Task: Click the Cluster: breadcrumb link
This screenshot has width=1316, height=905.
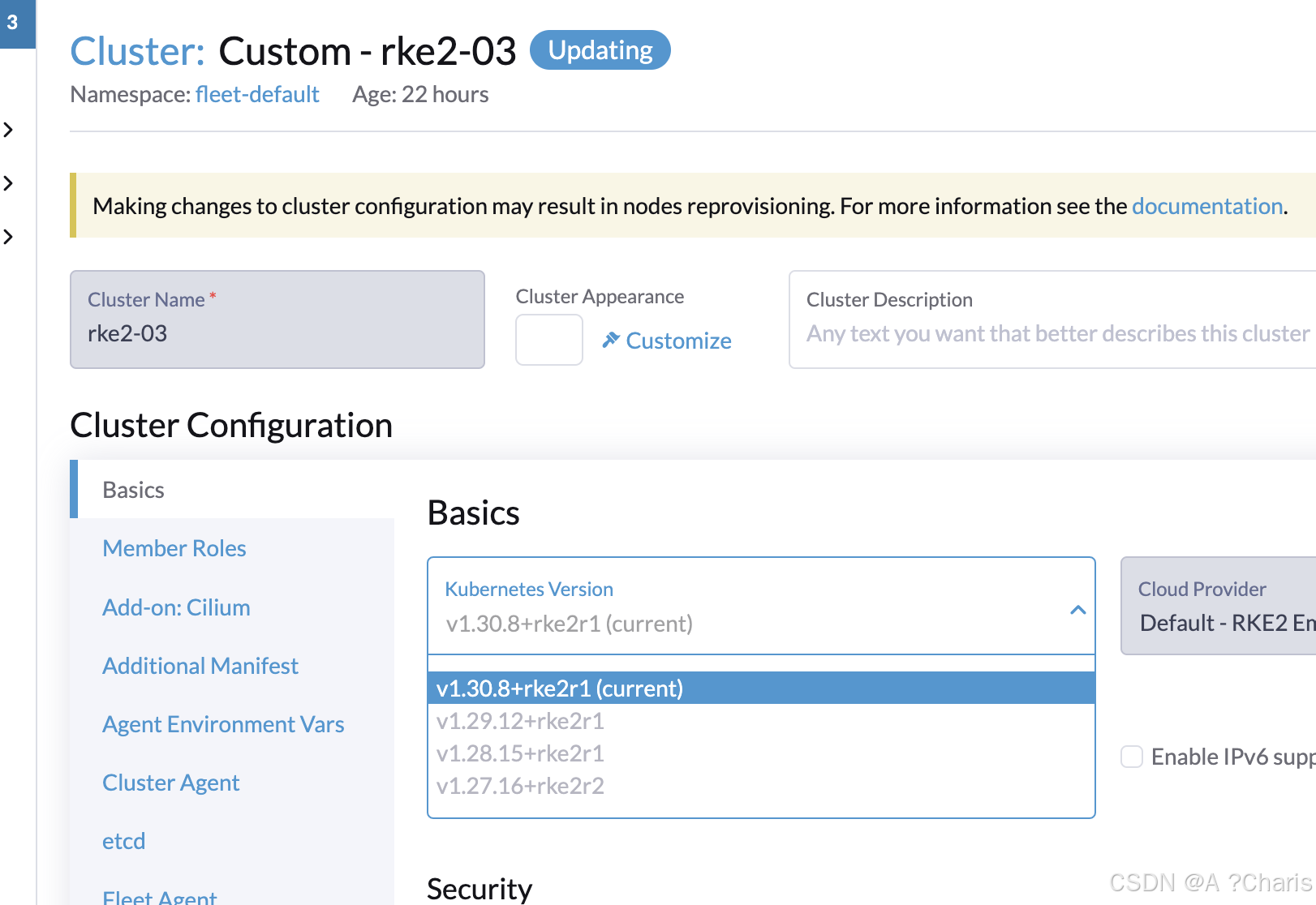Action: click(x=137, y=51)
